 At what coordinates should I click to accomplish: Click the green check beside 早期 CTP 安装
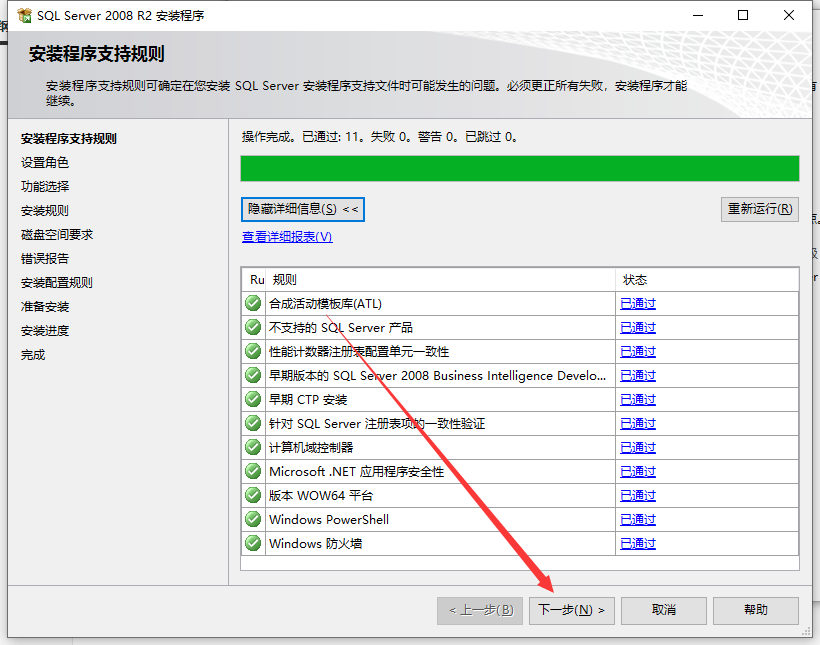coord(253,399)
